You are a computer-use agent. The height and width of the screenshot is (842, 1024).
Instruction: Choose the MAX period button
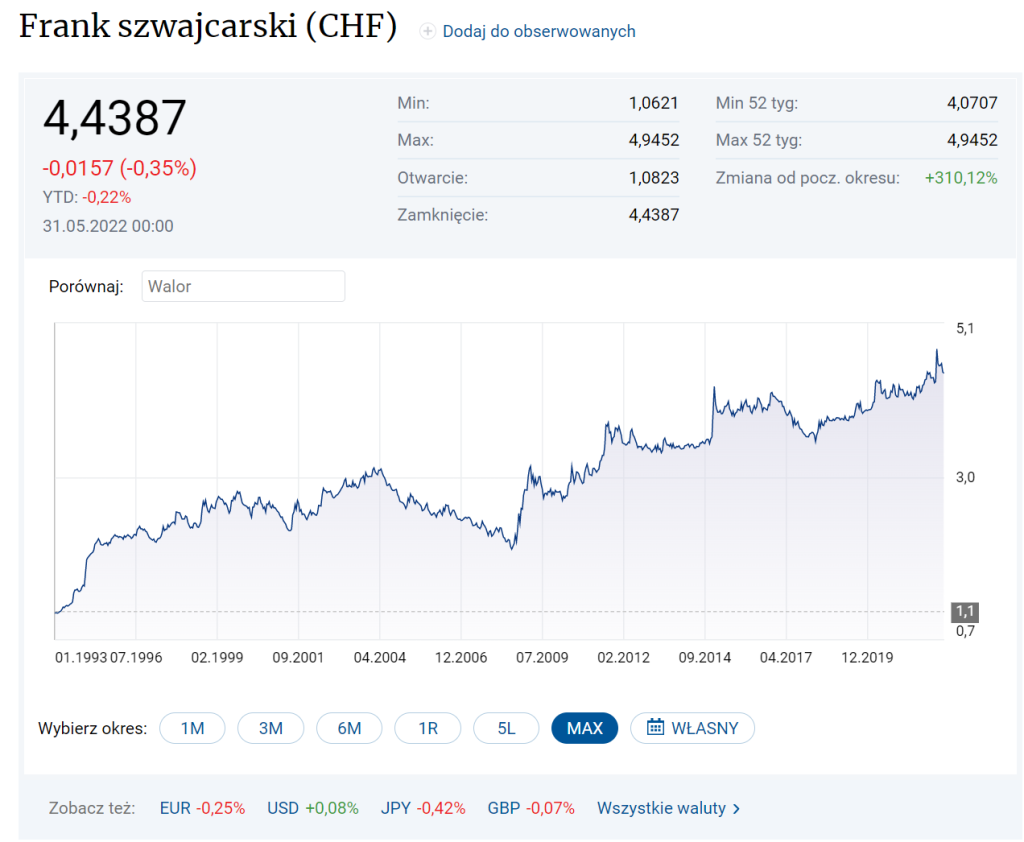click(x=584, y=728)
